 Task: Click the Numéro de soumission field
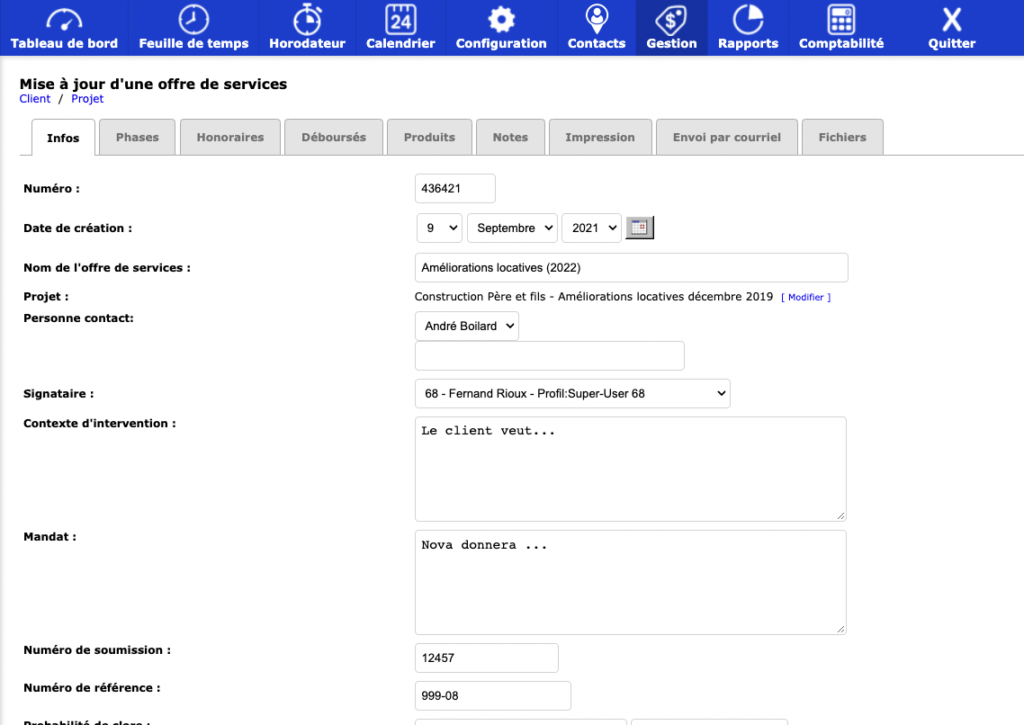(486, 658)
